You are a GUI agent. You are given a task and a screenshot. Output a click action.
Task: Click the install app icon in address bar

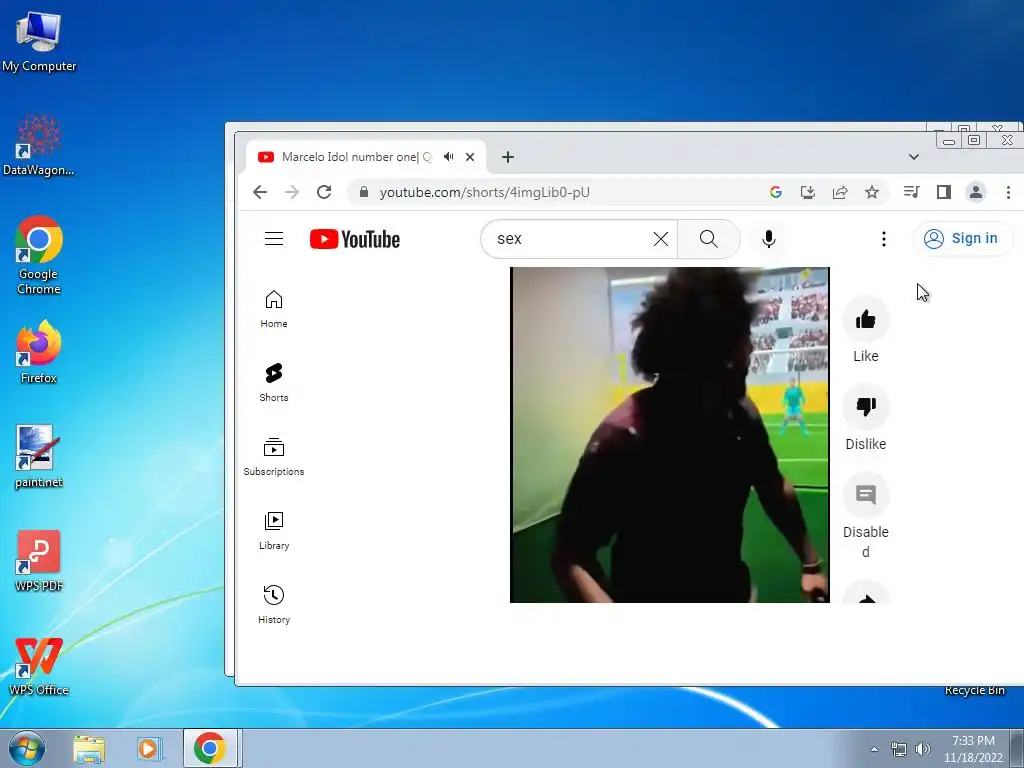[x=808, y=192]
